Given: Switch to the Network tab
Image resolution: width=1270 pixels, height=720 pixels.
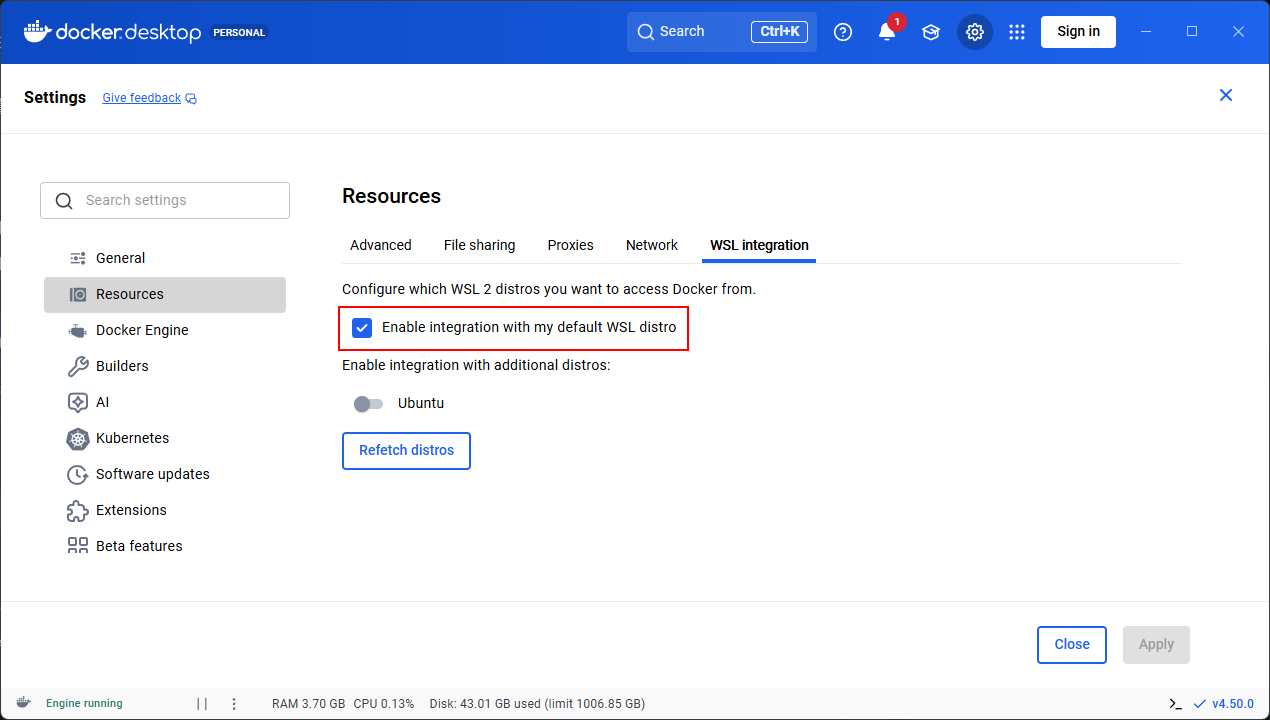Looking at the screenshot, I should pos(652,245).
